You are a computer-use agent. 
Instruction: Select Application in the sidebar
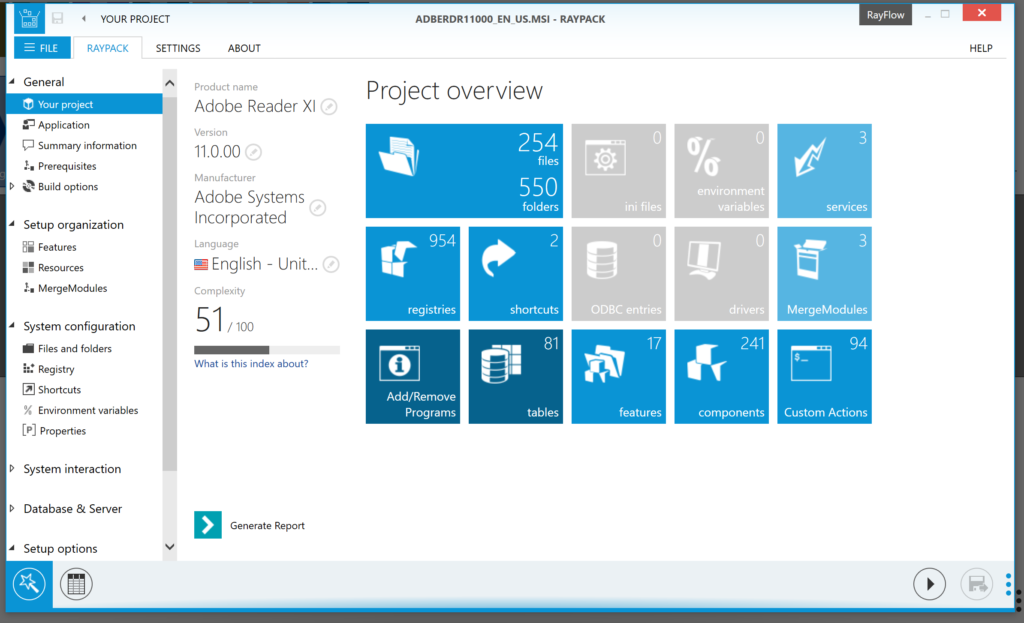(63, 125)
